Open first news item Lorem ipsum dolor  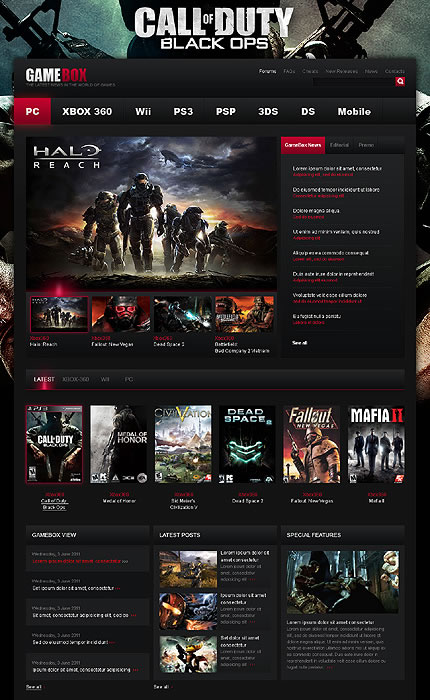tap(337, 171)
